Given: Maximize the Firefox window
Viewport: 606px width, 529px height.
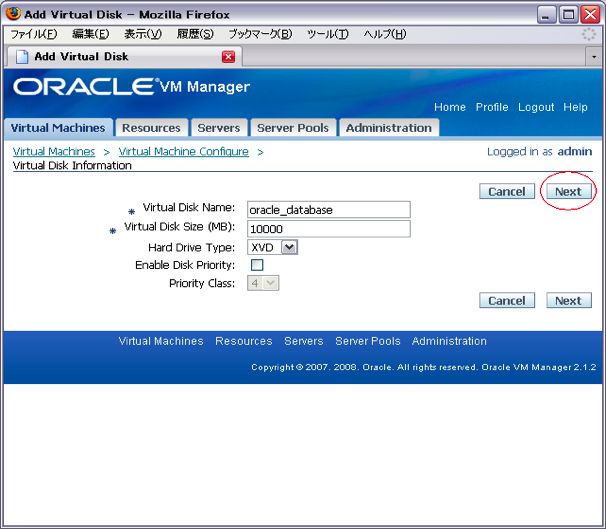Looking at the screenshot, I should coord(569,15).
